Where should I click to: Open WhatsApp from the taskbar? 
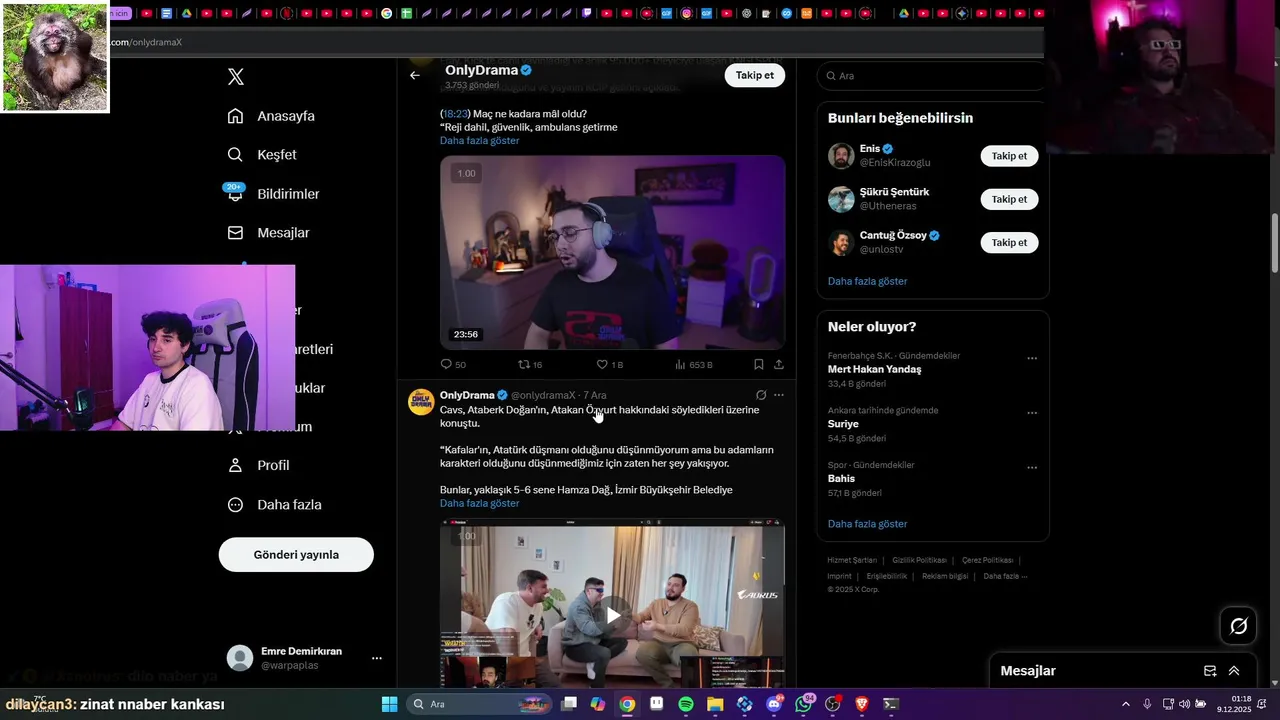click(x=804, y=704)
